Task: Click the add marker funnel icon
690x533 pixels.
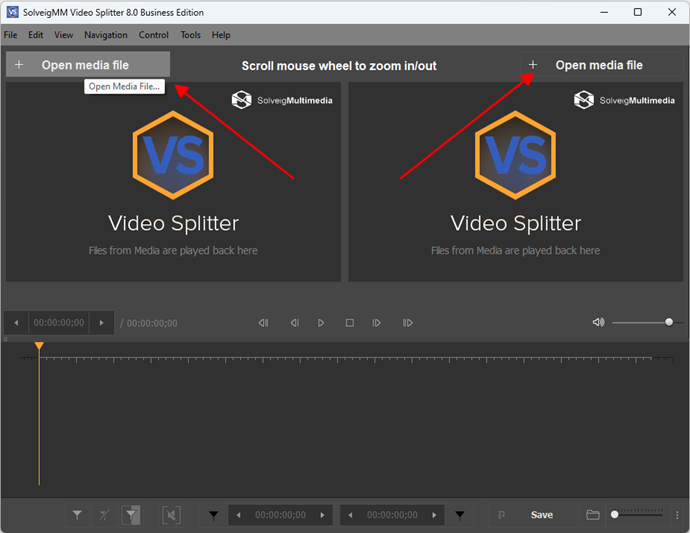Action: (77, 515)
